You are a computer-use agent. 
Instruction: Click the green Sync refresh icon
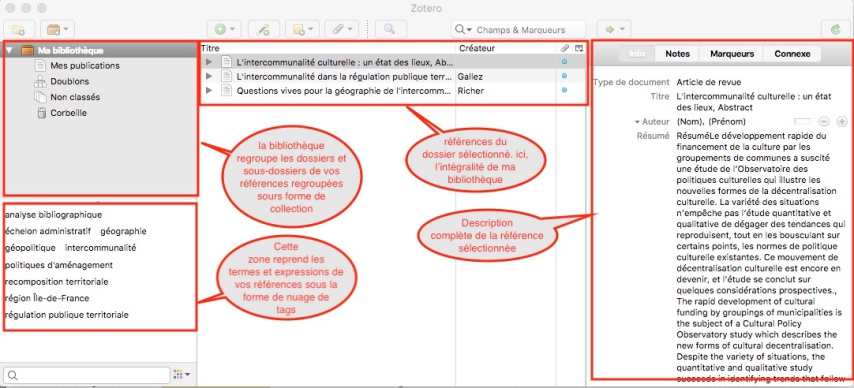pyautogui.click(x=835, y=29)
